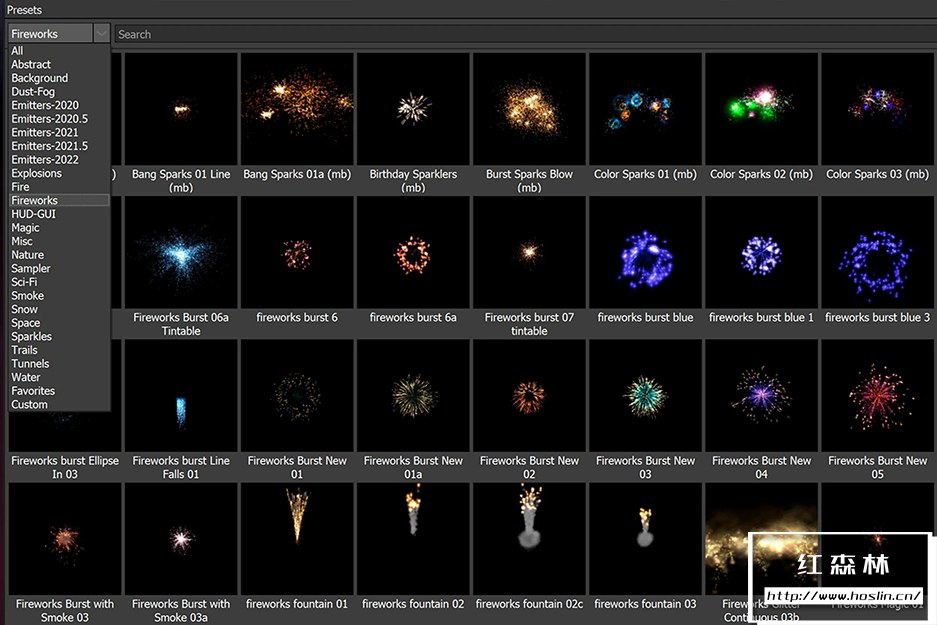This screenshot has height=625, width=937.
Task: Select Fireworks Burst with Smoke 03
Action: tap(65, 539)
